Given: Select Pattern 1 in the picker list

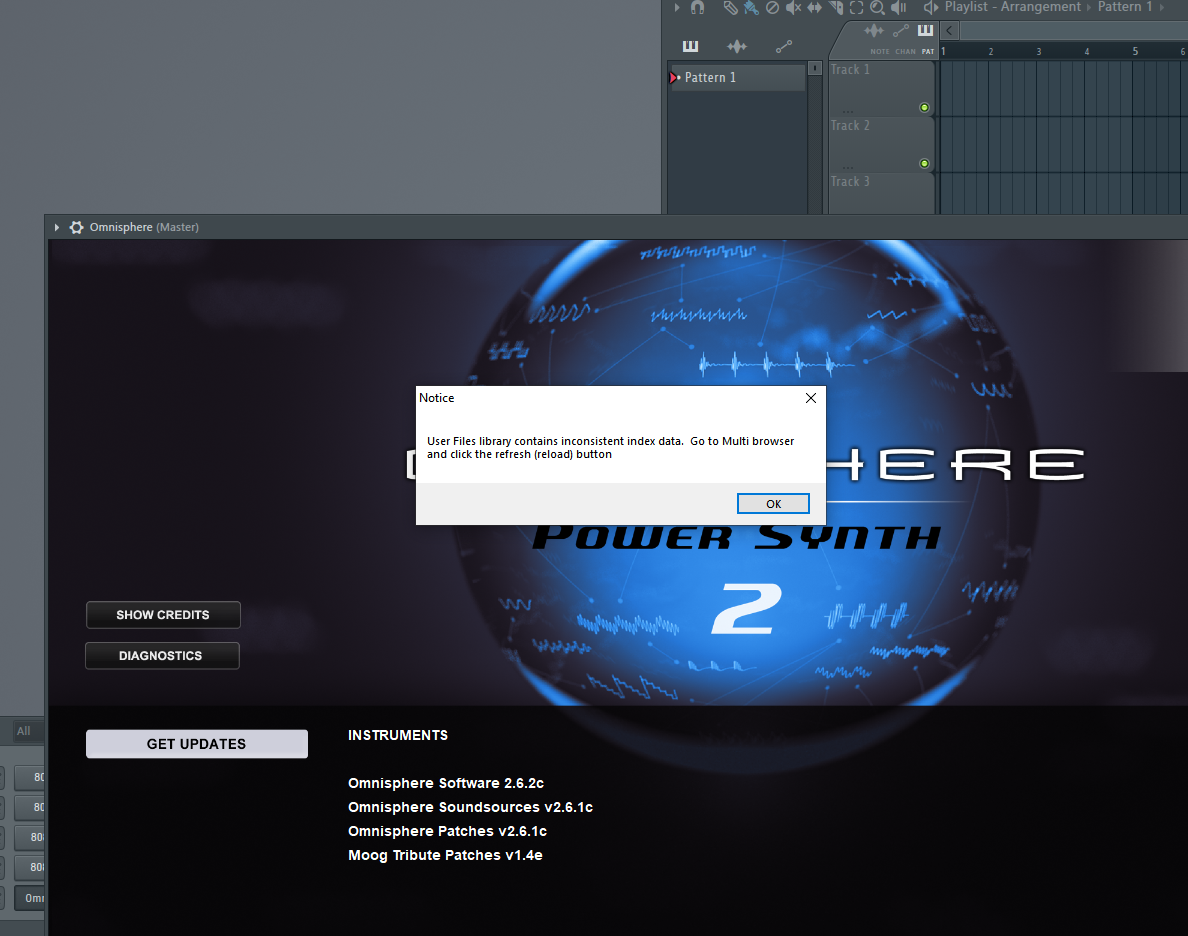Looking at the screenshot, I should pos(738,77).
